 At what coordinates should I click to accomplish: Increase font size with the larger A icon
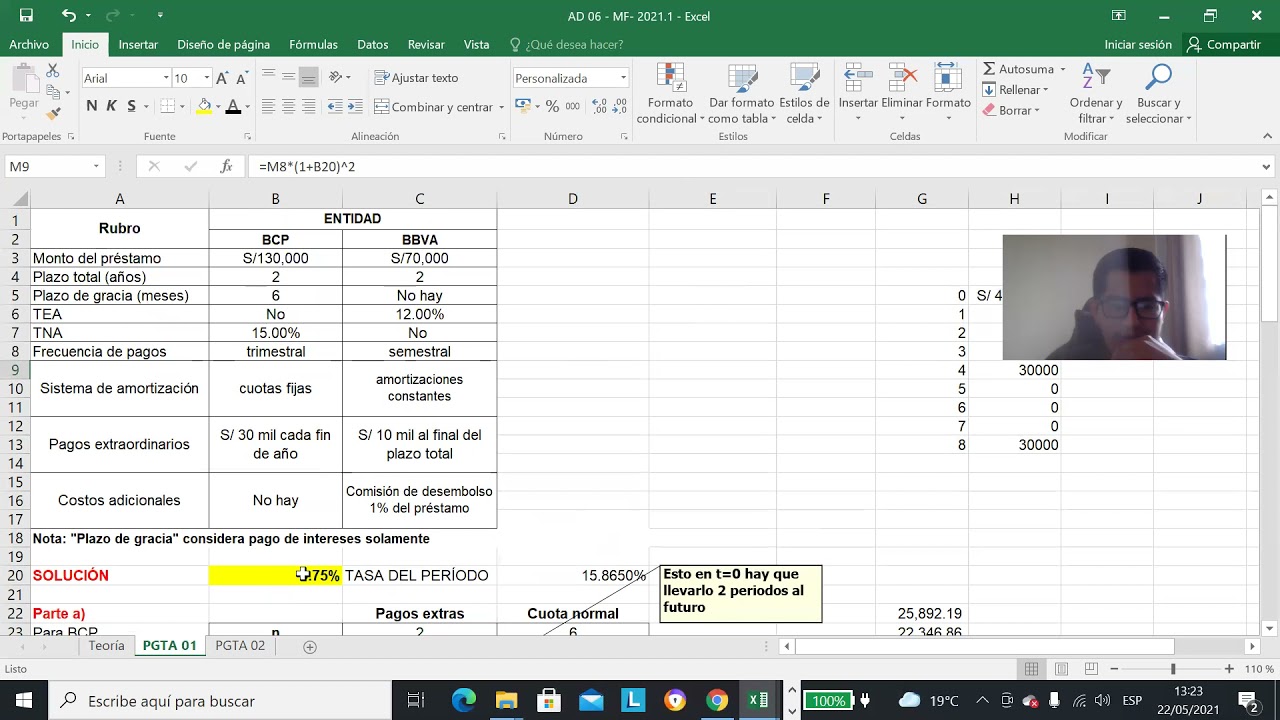tap(223, 78)
